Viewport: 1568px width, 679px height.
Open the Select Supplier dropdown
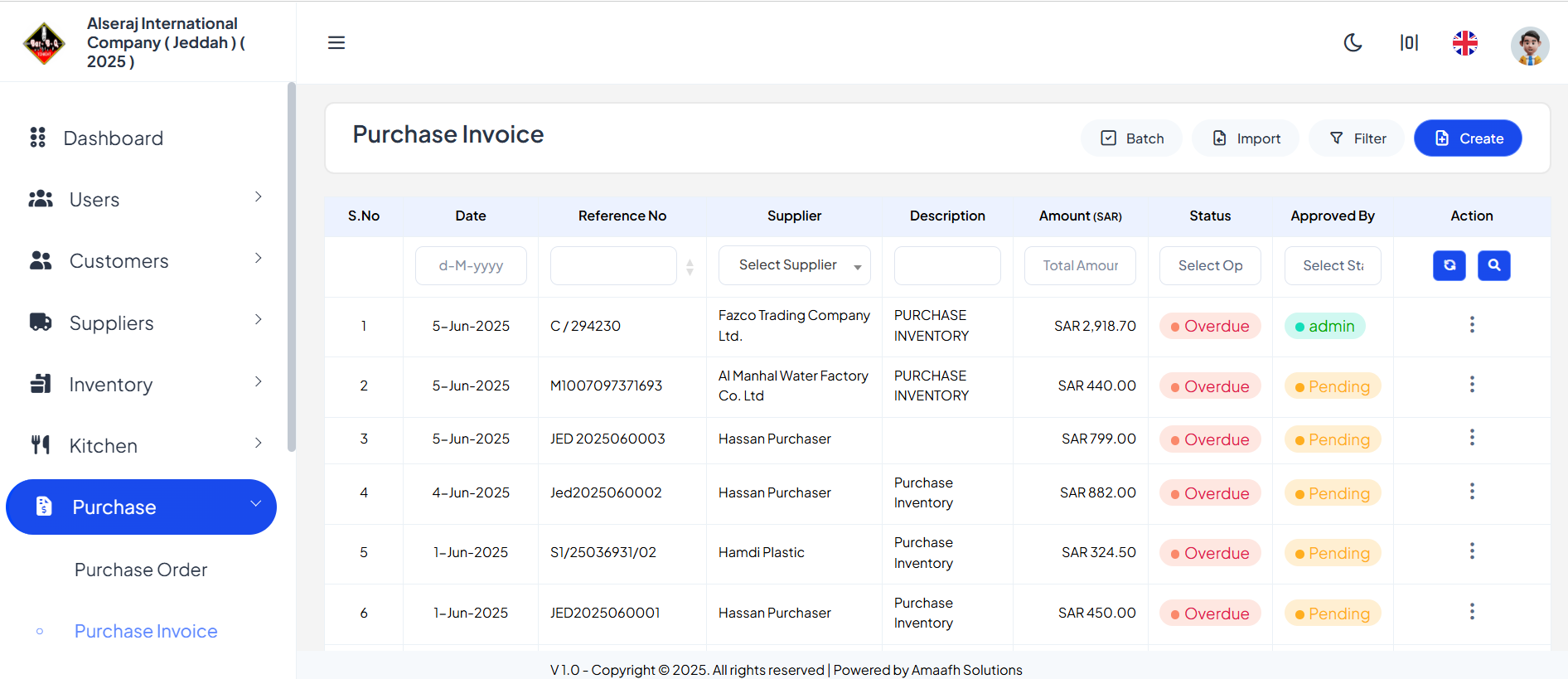pos(794,265)
